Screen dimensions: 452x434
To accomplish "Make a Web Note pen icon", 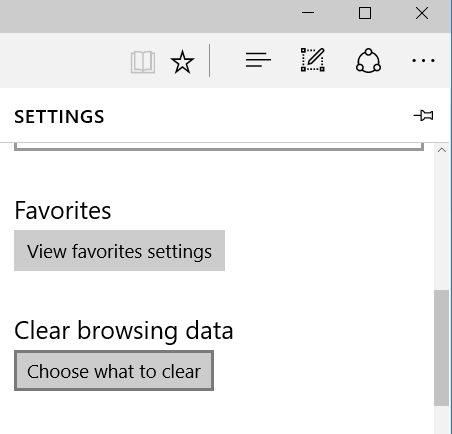I will coord(313,60).
